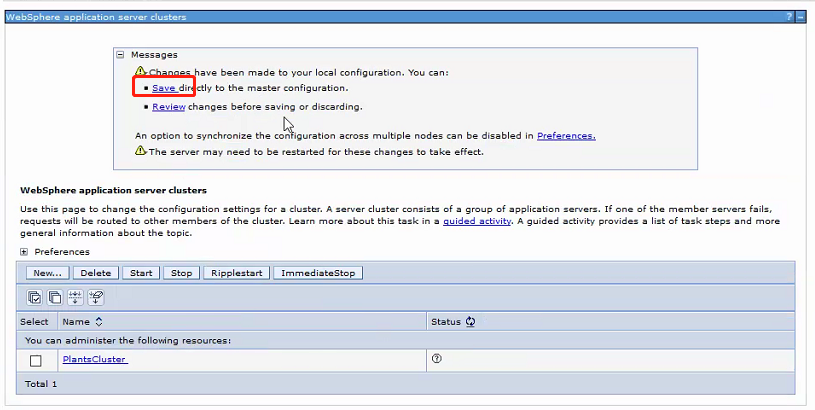
Task: Open the Preferences link in Messages
Action: (x=566, y=136)
